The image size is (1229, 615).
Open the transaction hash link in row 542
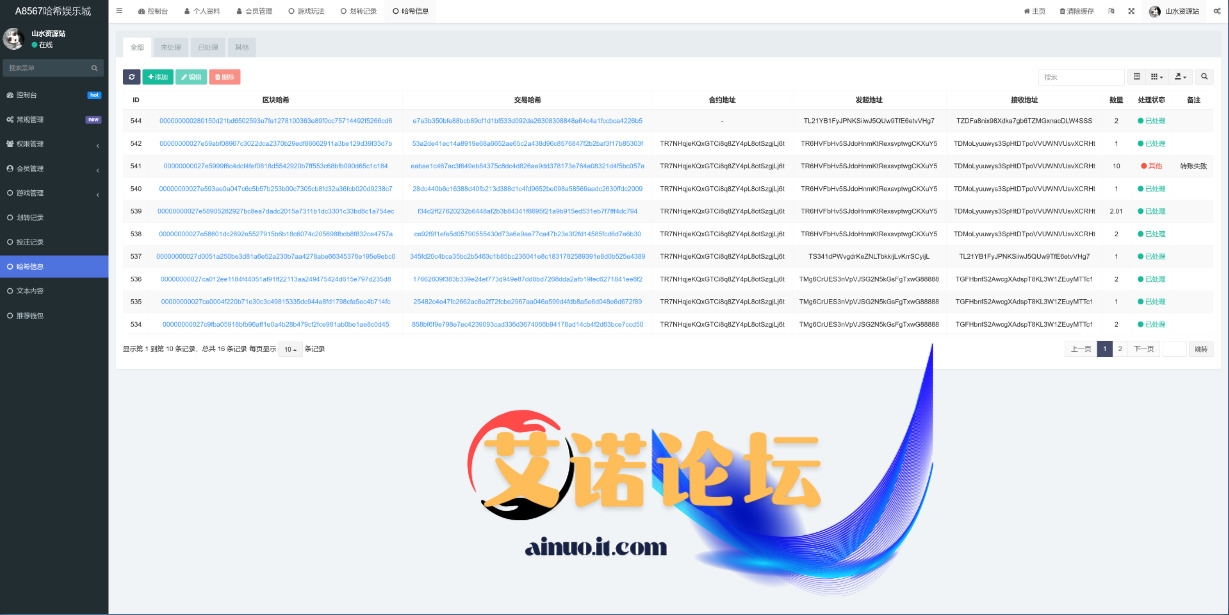(528, 143)
